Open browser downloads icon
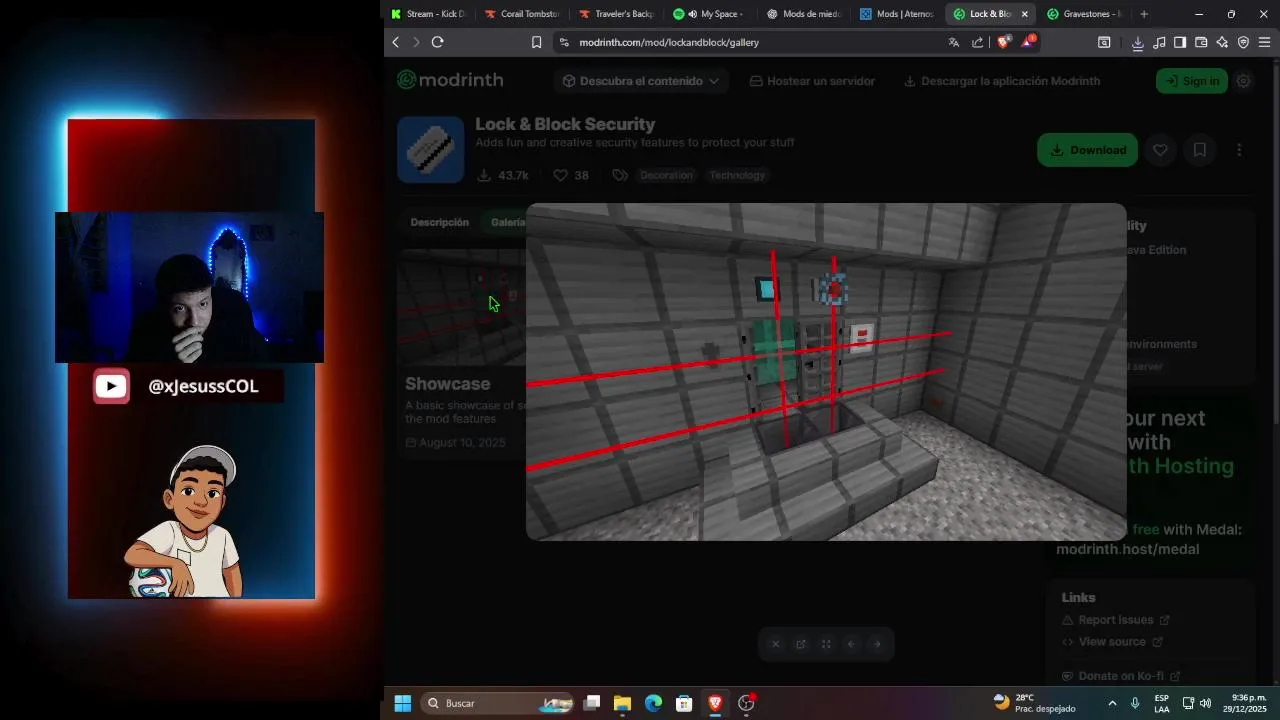 pos(1138,42)
